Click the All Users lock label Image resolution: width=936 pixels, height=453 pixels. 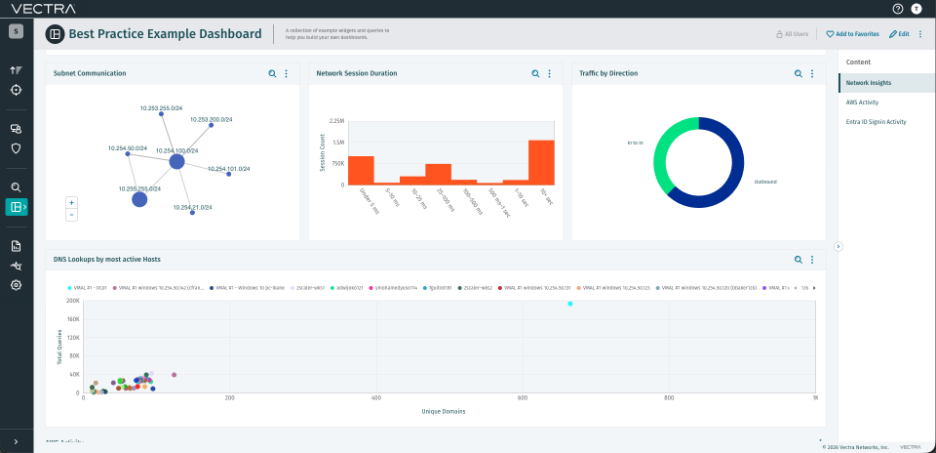click(792, 34)
